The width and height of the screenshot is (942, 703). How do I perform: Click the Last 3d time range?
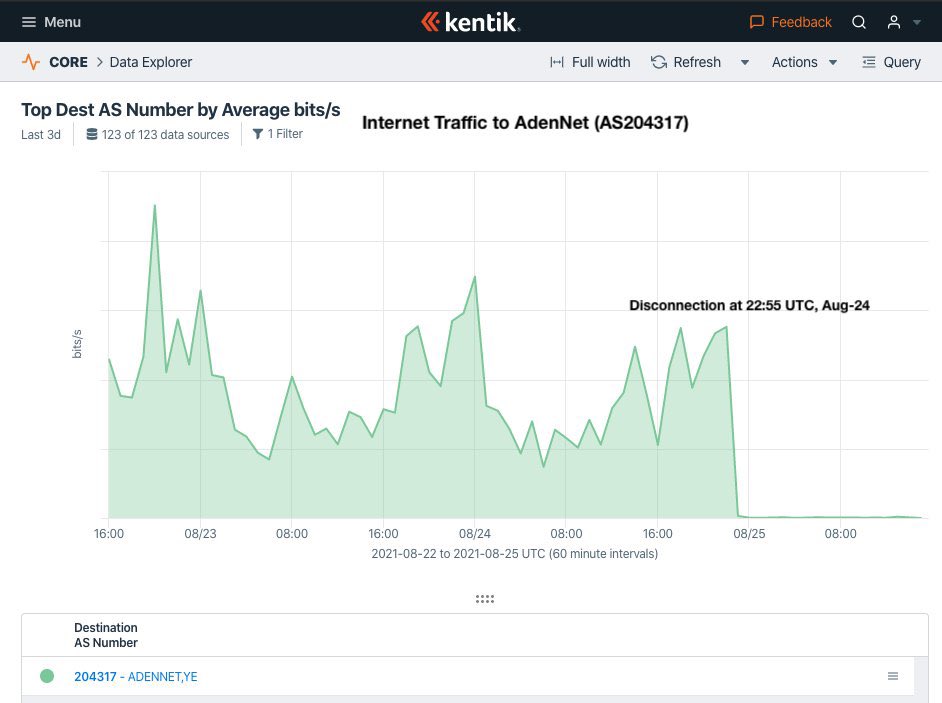click(41, 135)
